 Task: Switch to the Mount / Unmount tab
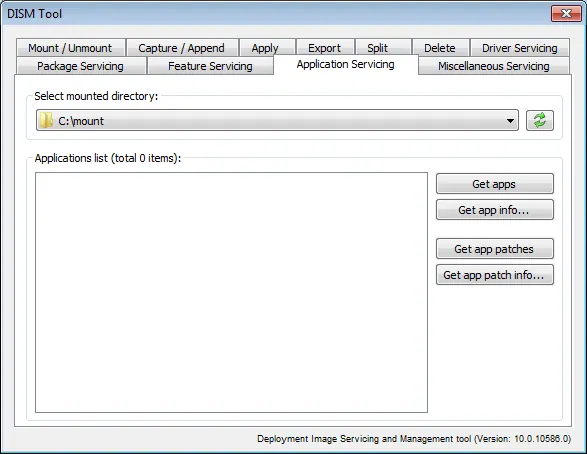70,48
